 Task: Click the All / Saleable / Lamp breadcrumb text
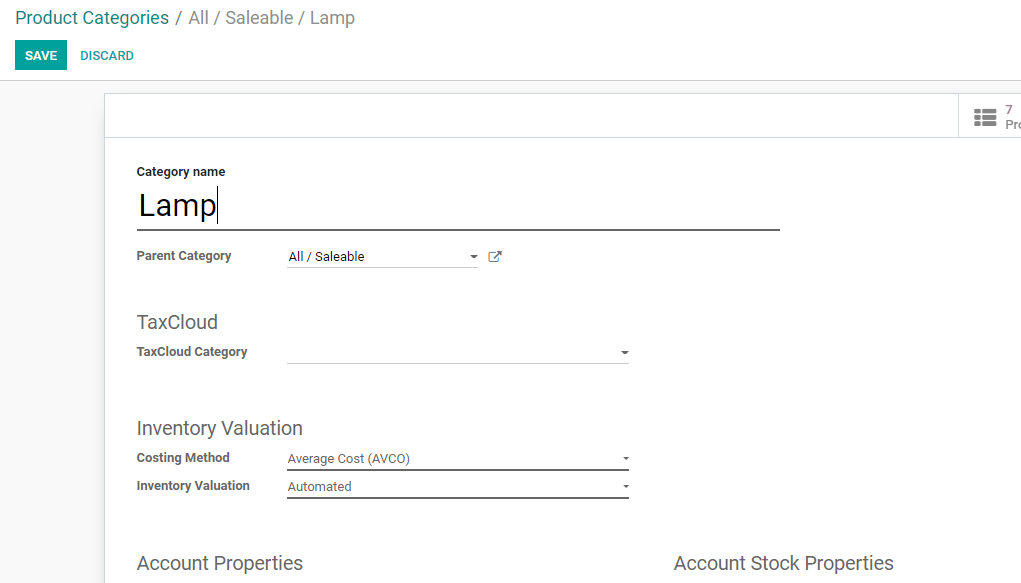click(271, 18)
